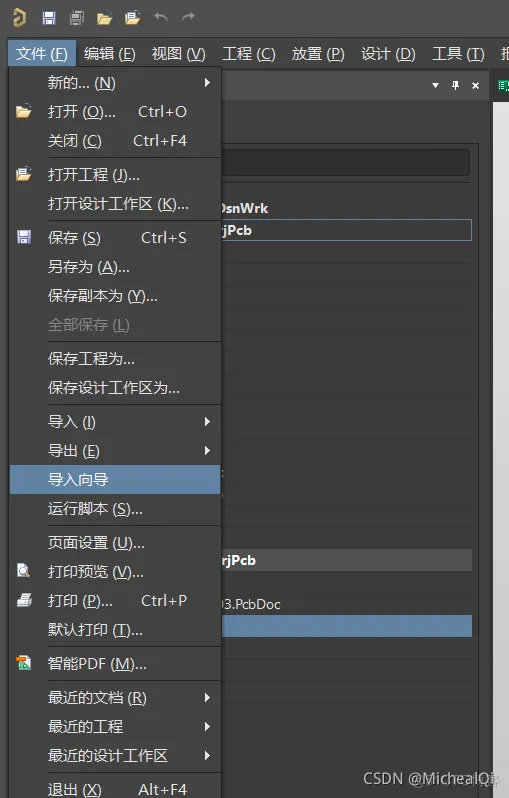509x798 pixels.
Task: Open the panel options dropdown triangle
Action: [435, 86]
